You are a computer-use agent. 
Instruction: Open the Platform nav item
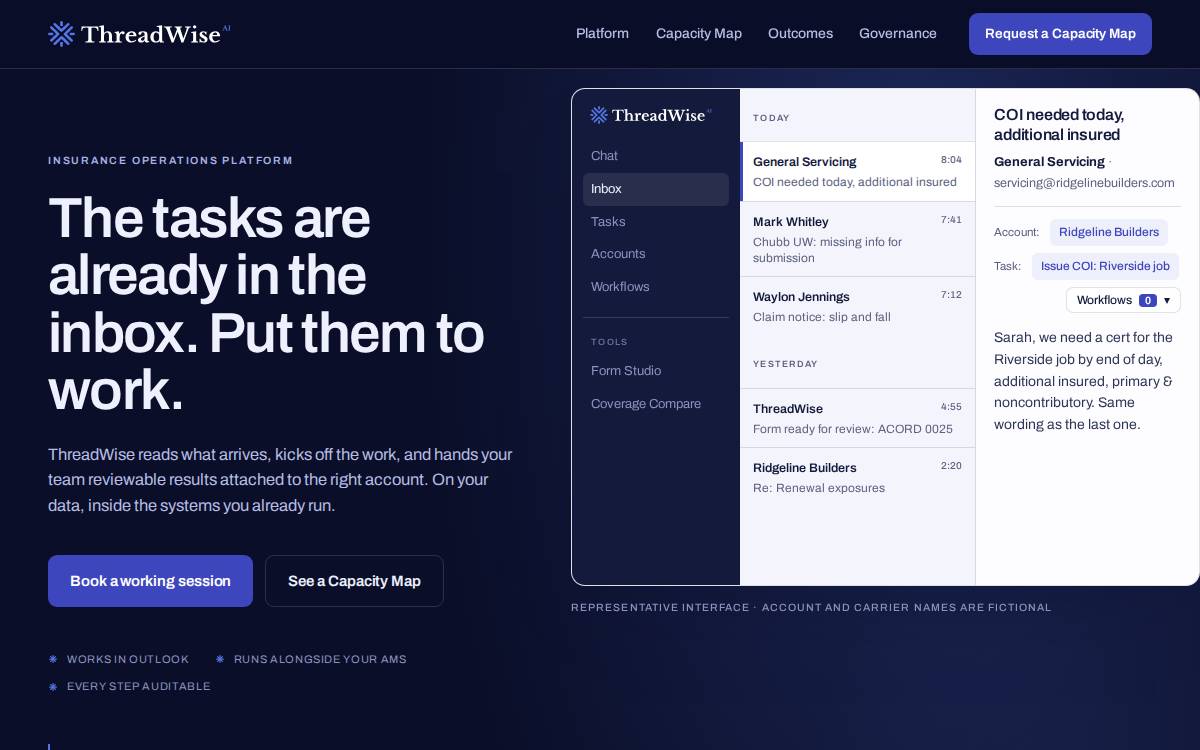(x=602, y=33)
